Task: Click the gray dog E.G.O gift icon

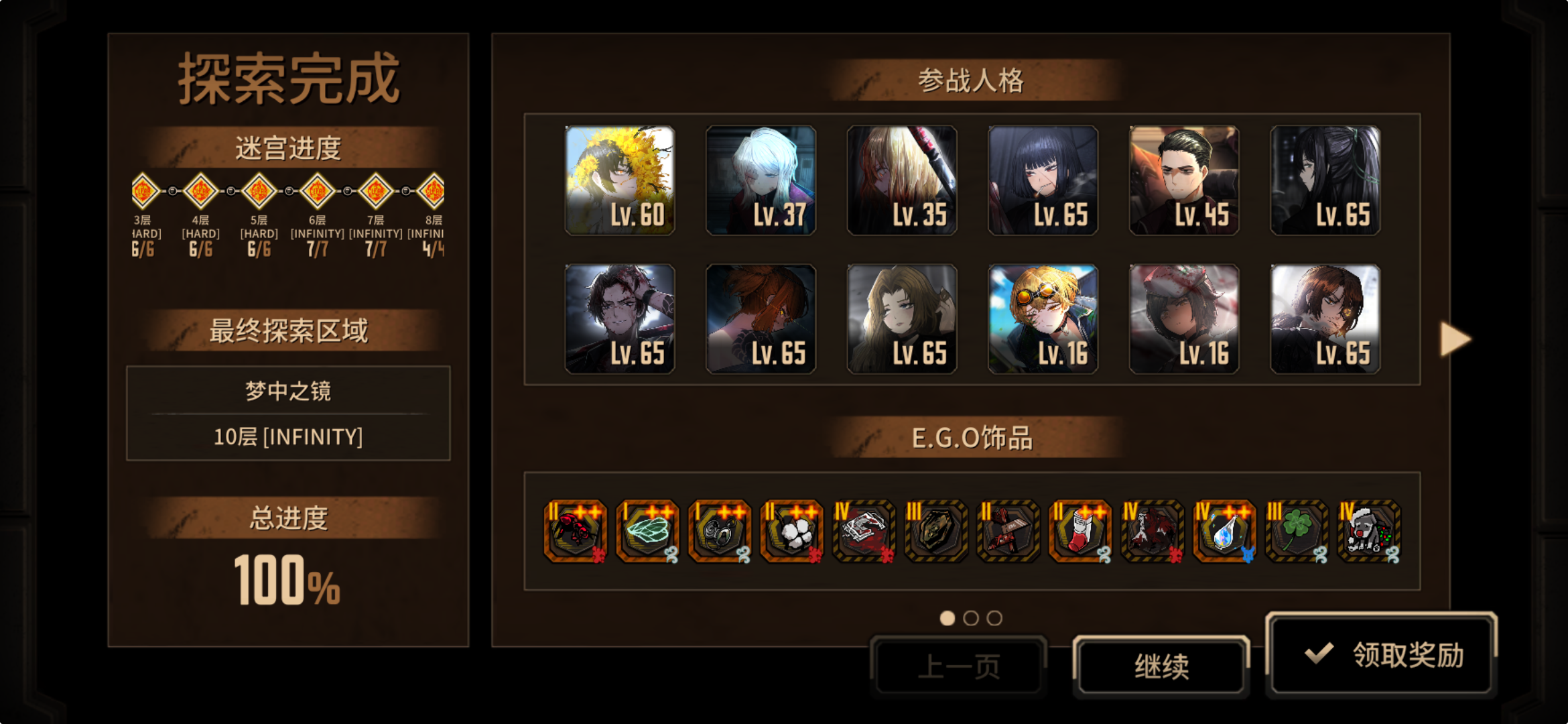Action: (x=1369, y=531)
